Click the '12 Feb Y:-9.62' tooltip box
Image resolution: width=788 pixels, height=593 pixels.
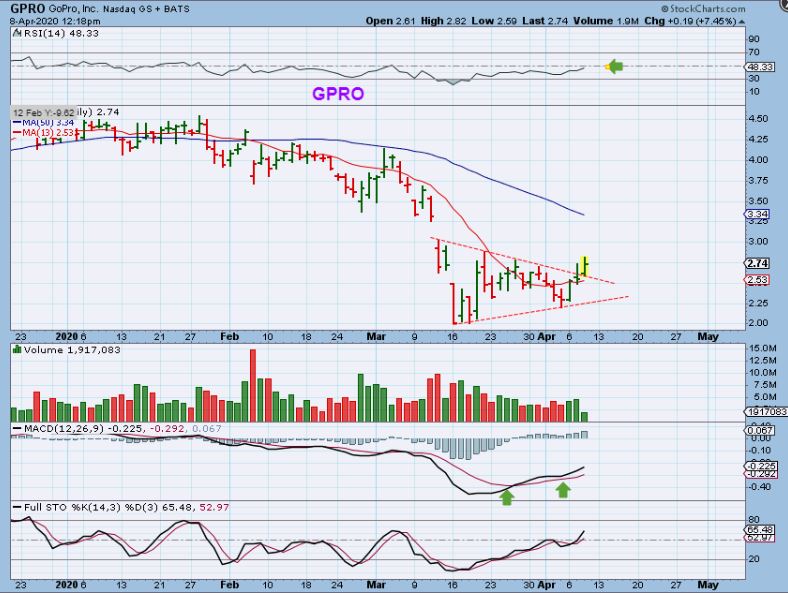coord(44,113)
